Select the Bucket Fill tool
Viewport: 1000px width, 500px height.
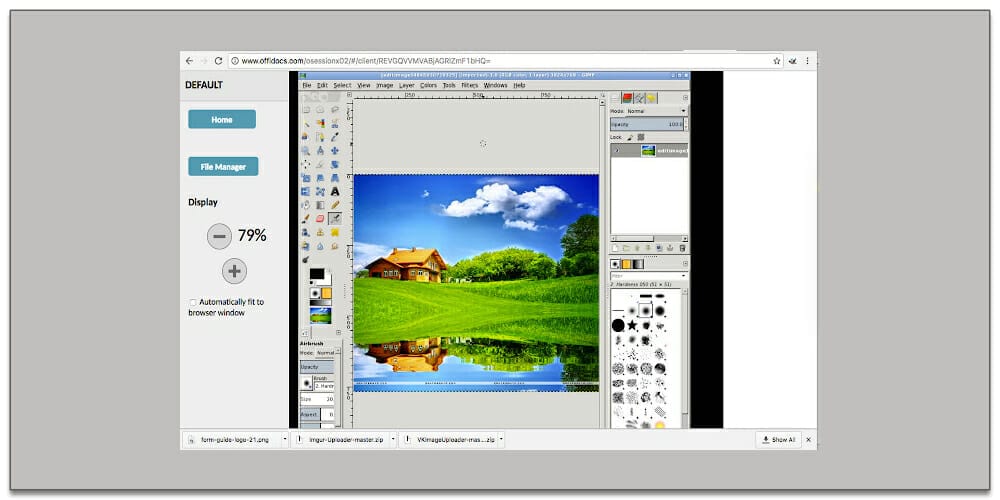point(305,205)
